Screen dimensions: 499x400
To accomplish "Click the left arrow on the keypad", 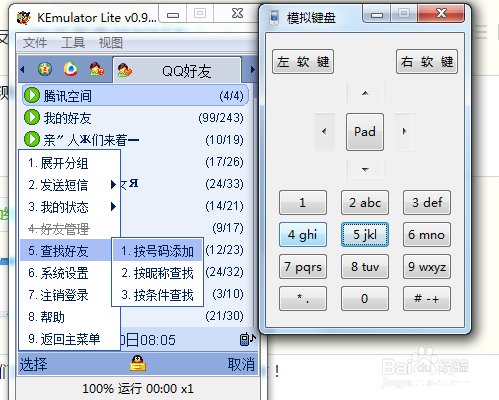I will point(325,132).
